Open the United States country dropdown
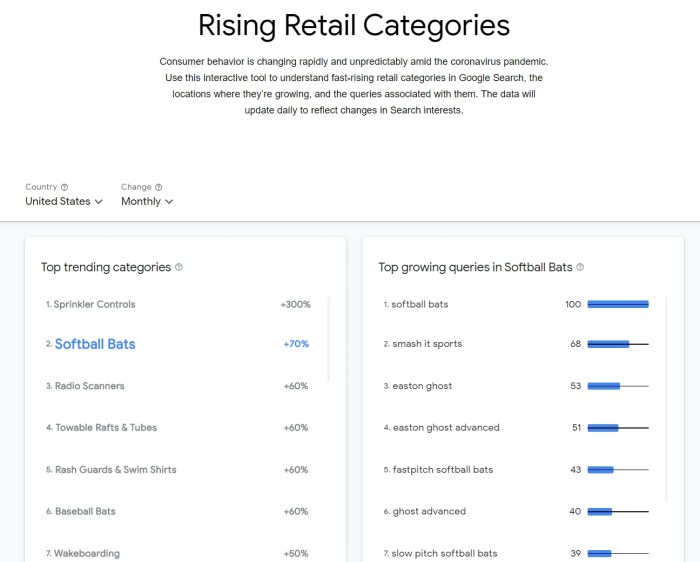Screen dimensions: 700x562 64,201
